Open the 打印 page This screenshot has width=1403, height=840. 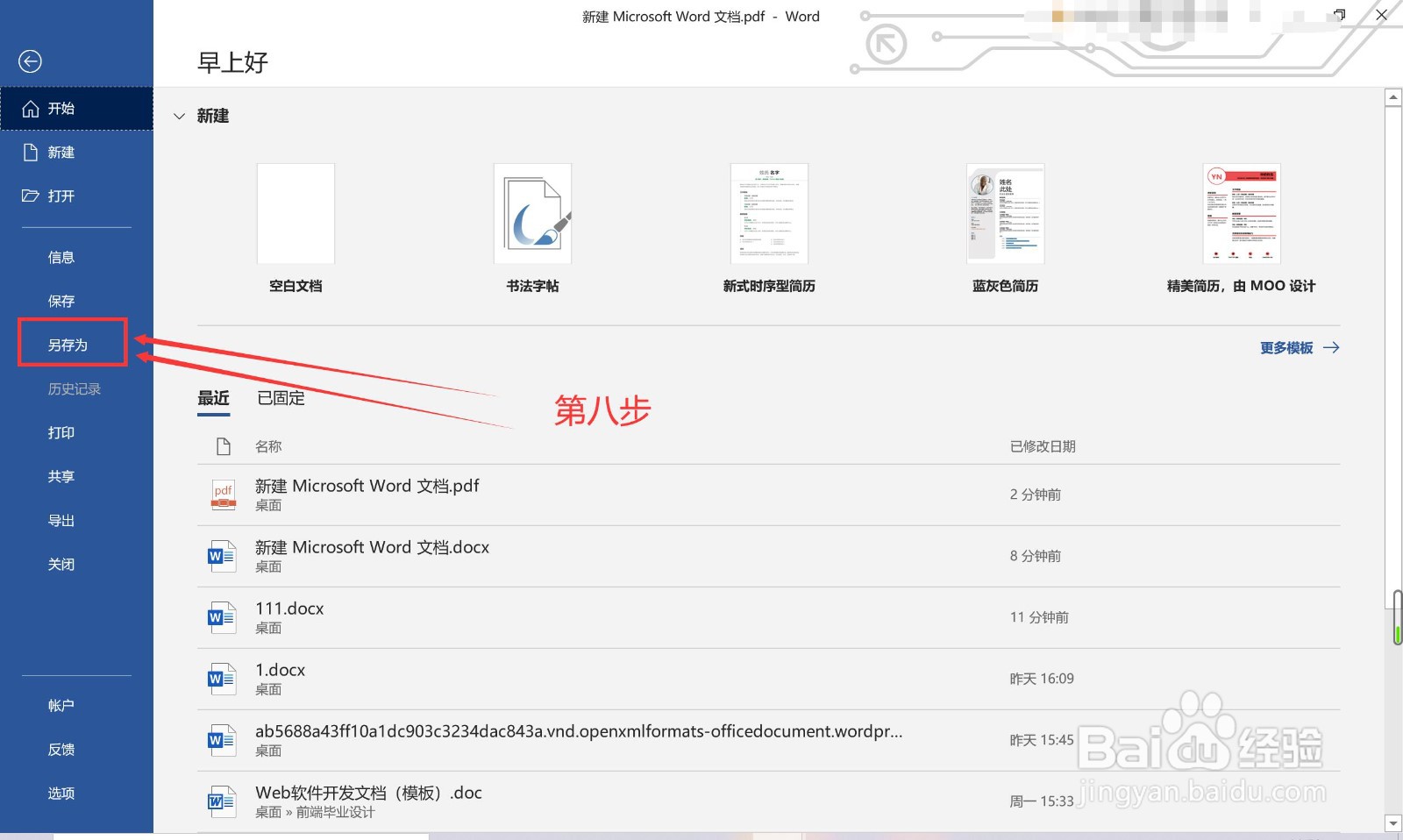(76, 433)
